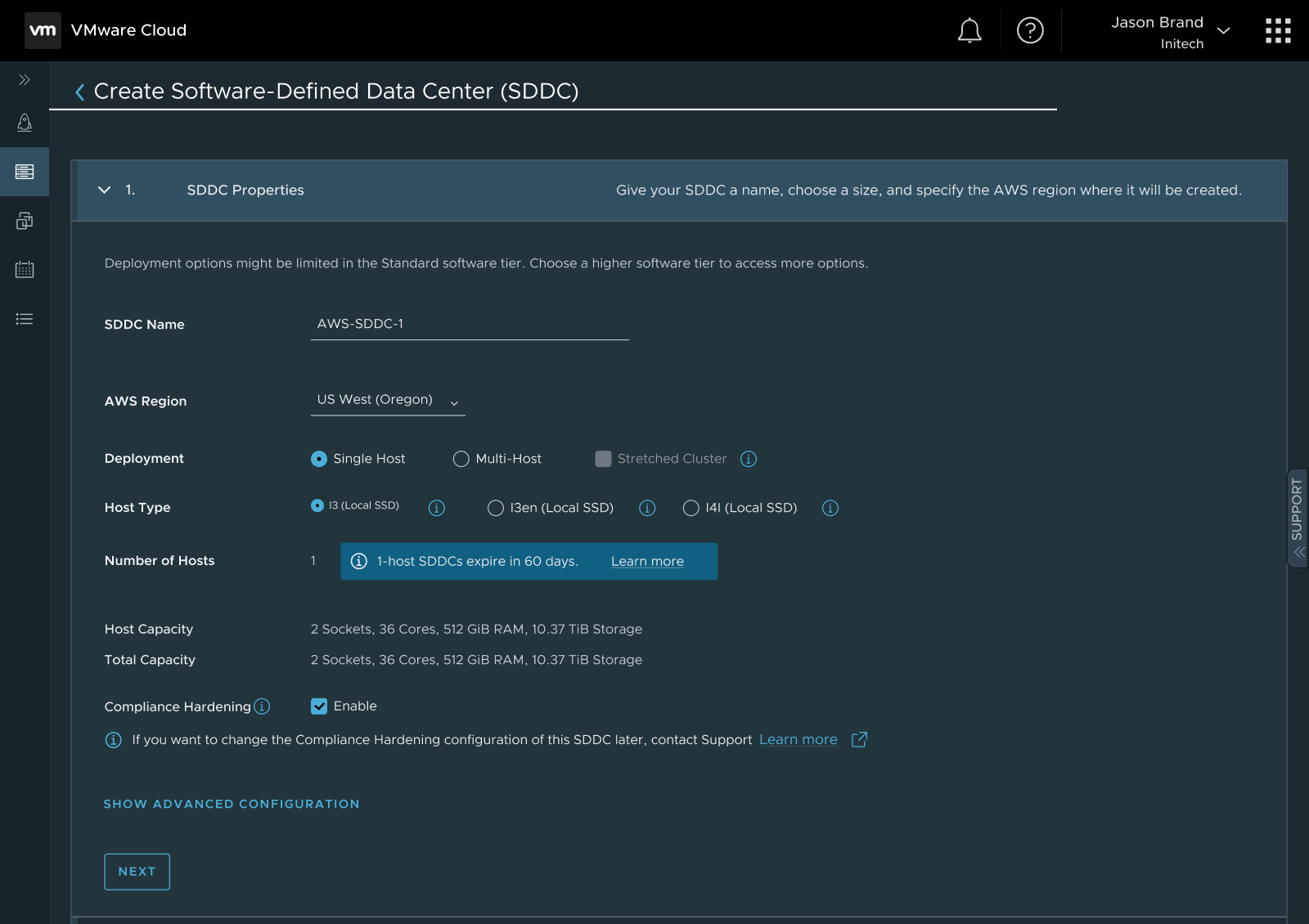1309x924 pixels.
Task: Show I3en host type info
Action: point(647,508)
